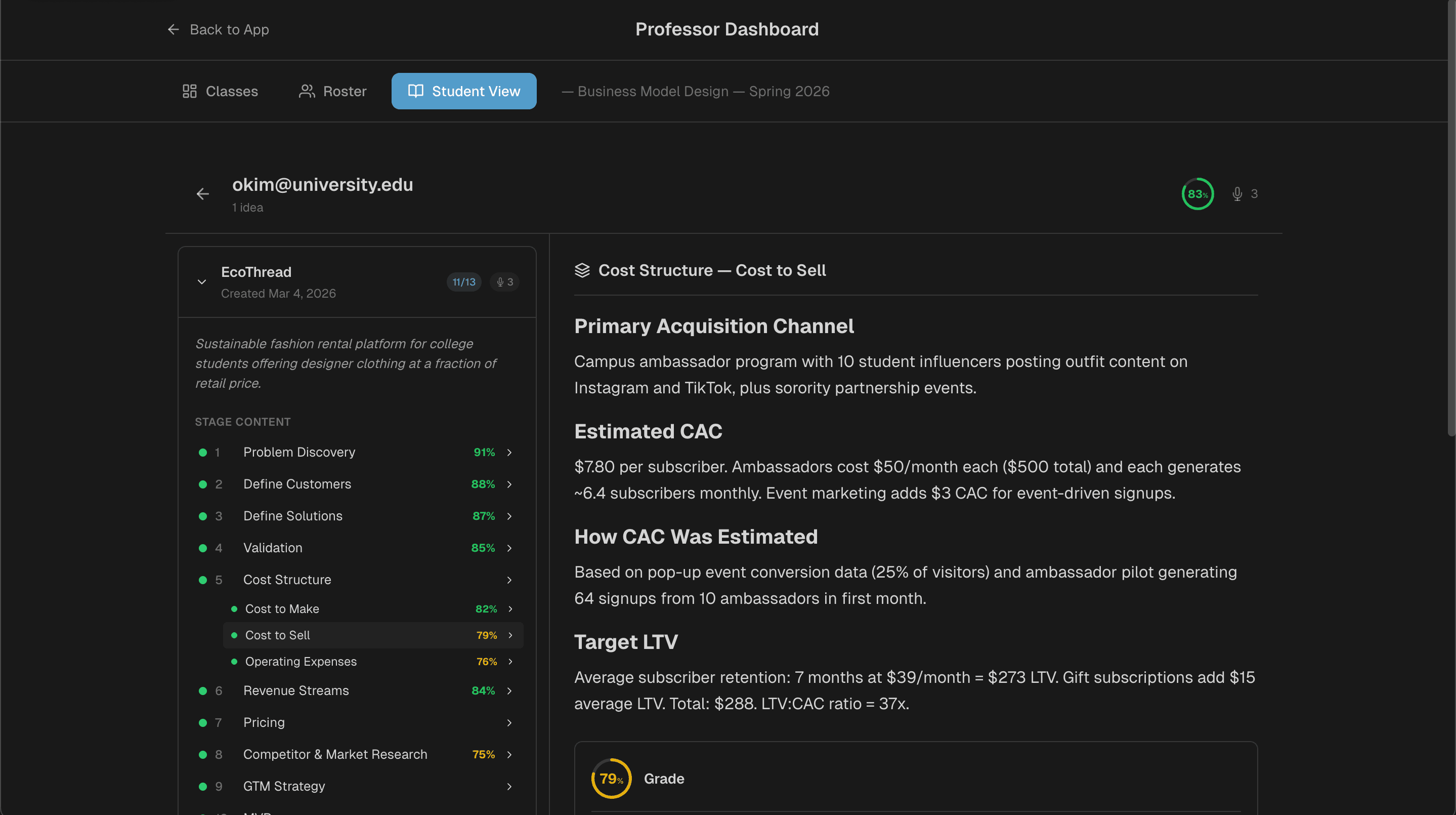Click microphone icon in student header
This screenshot has width=1456, height=815.
click(x=1237, y=194)
